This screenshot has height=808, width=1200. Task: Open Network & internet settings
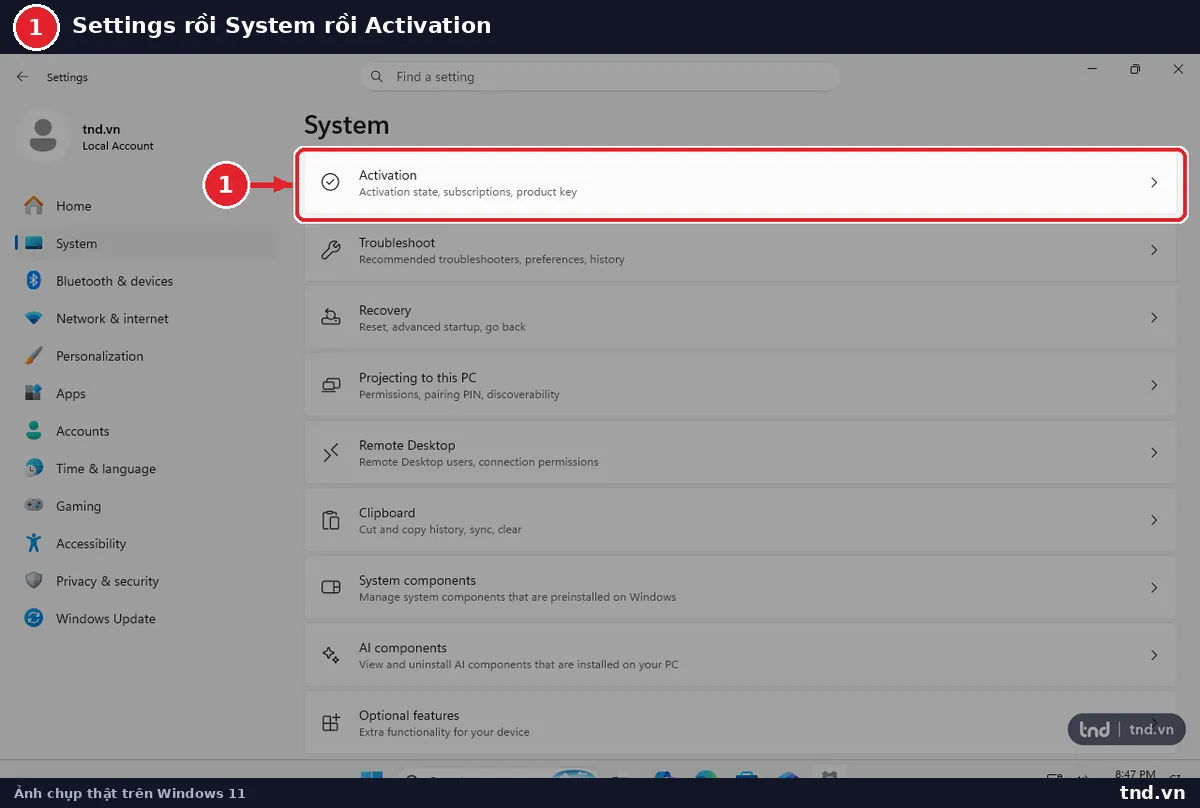point(146,318)
